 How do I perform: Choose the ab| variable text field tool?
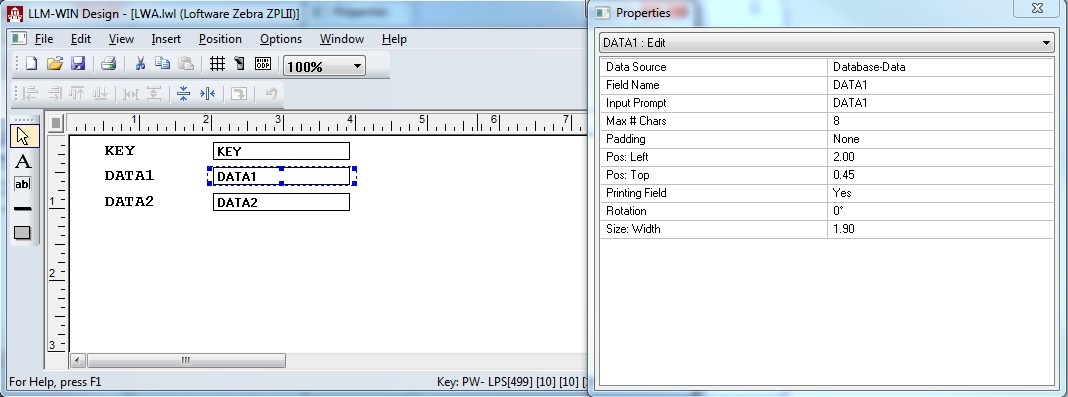[x=23, y=185]
